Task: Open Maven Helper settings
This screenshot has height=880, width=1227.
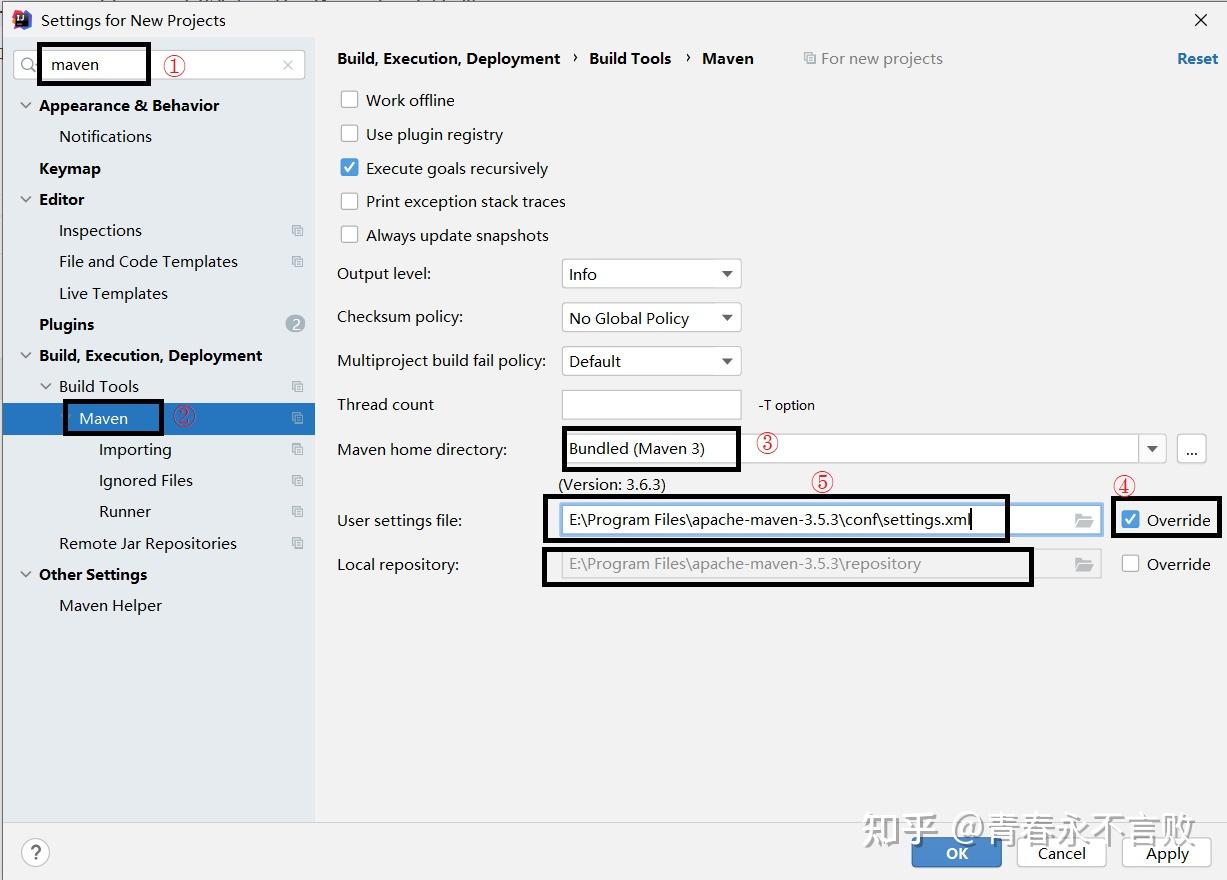Action: [110, 605]
